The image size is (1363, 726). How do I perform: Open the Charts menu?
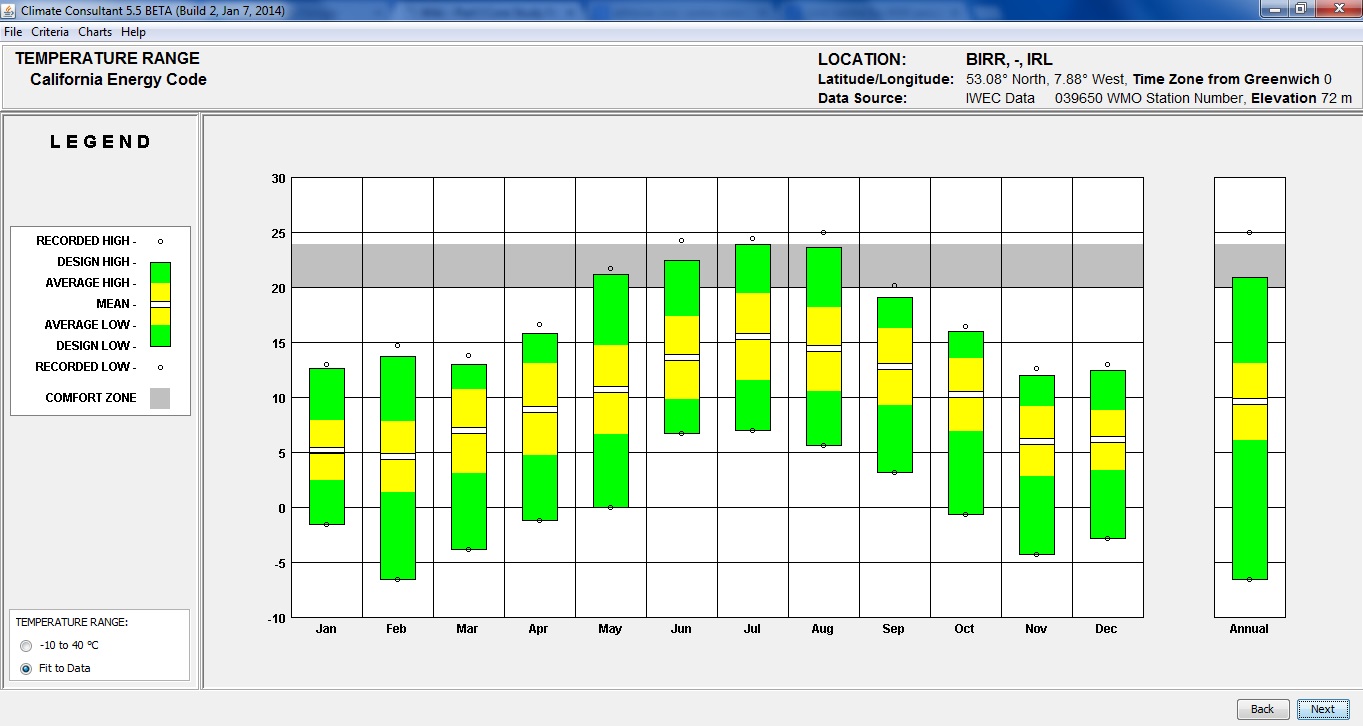pos(95,32)
